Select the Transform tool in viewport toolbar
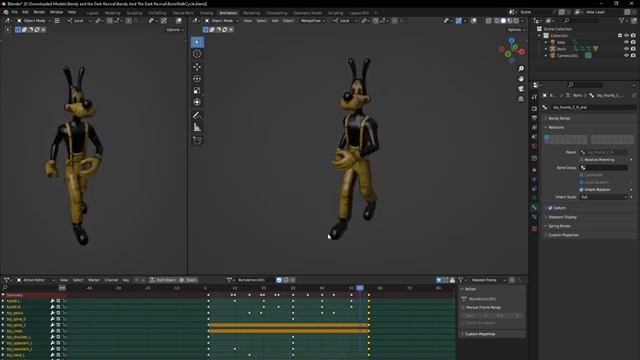 [x=197, y=102]
